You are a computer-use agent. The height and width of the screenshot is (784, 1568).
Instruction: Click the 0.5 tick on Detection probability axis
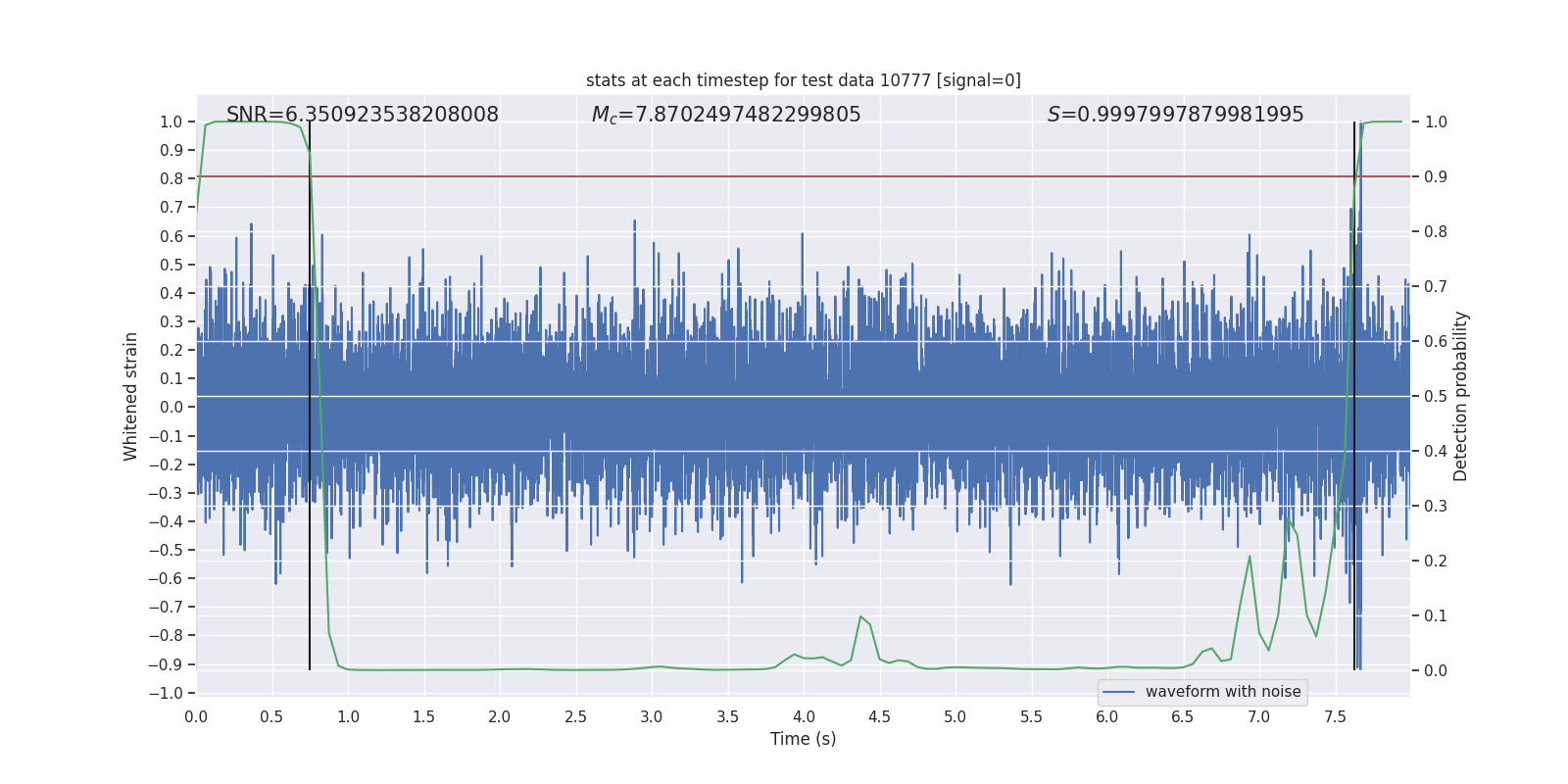(x=1435, y=396)
